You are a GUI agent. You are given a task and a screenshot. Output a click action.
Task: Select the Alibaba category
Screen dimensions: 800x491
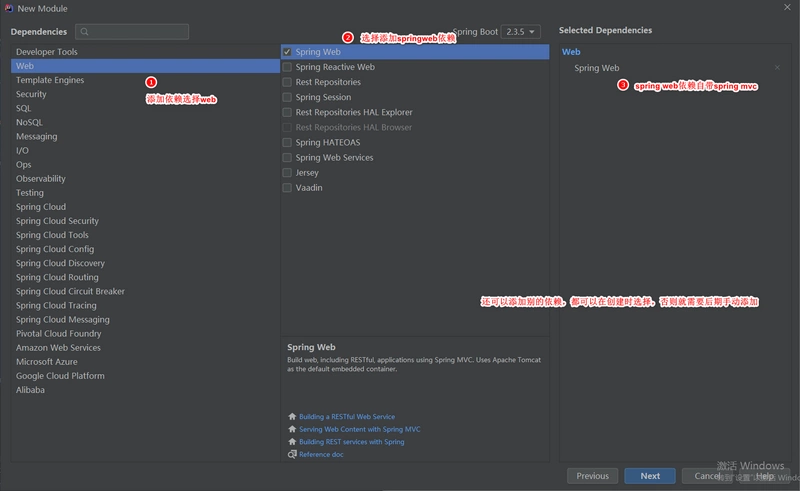point(145,390)
